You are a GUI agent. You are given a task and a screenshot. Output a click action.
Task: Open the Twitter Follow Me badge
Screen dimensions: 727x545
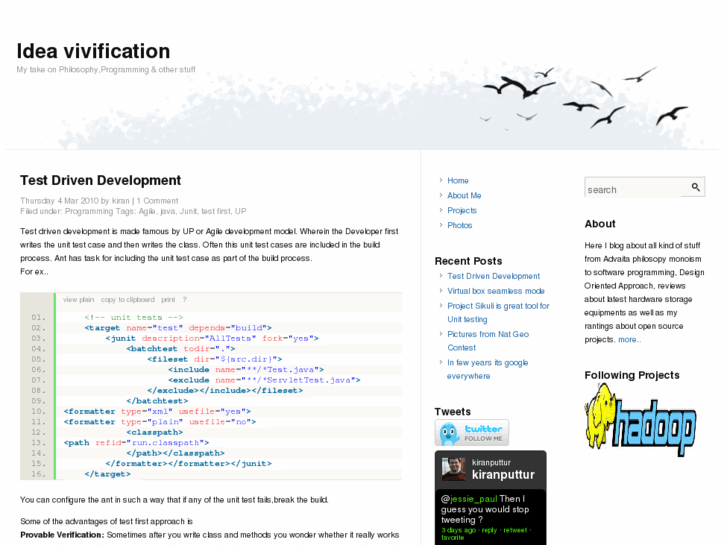[472, 433]
